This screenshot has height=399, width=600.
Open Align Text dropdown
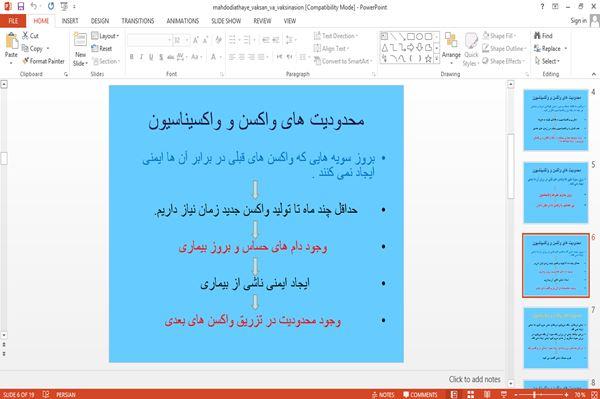tap(331, 49)
